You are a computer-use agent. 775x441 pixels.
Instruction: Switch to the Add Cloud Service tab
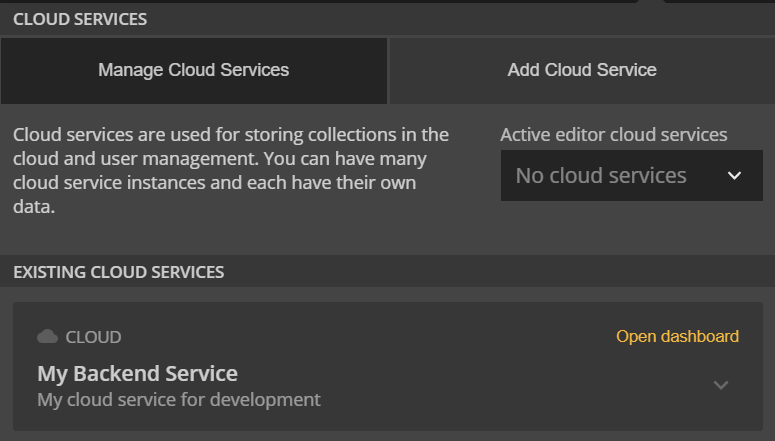pos(582,71)
